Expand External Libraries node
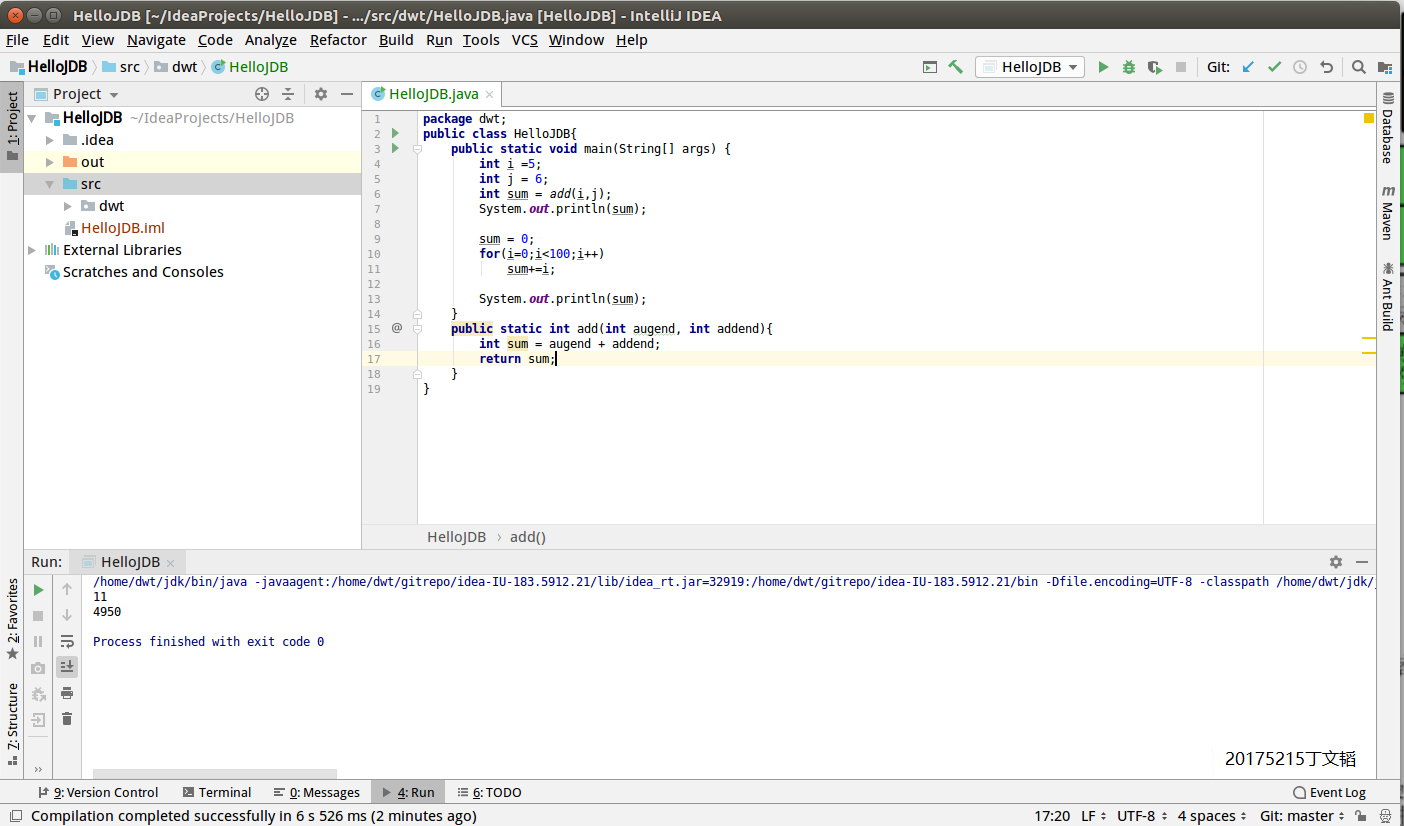Viewport: 1404px width, 826px height. tap(31, 250)
